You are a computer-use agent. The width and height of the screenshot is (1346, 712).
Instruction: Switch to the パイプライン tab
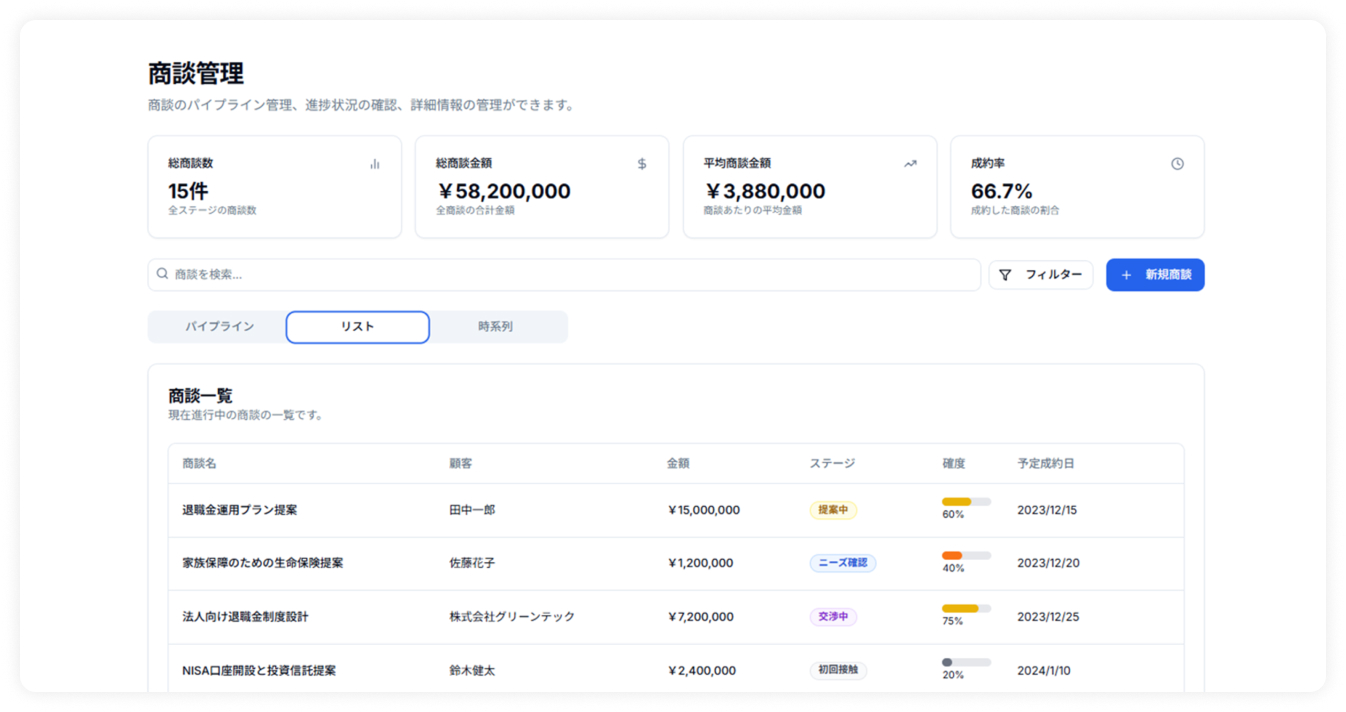(x=219, y=327)
